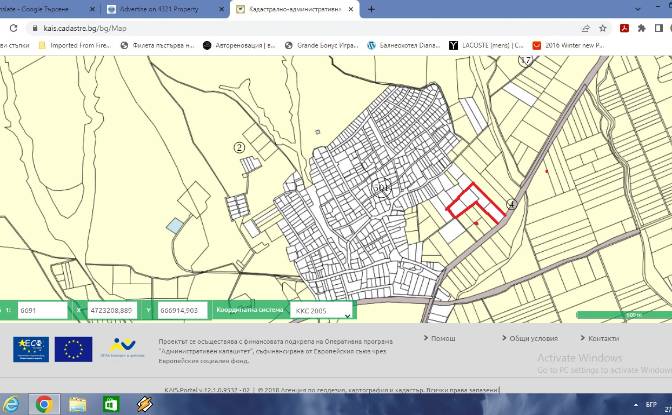Screen dimensions: 672x415
Task: Click the yellow-blue Administrative Capacity logo
Action: (x=122, y=347)
